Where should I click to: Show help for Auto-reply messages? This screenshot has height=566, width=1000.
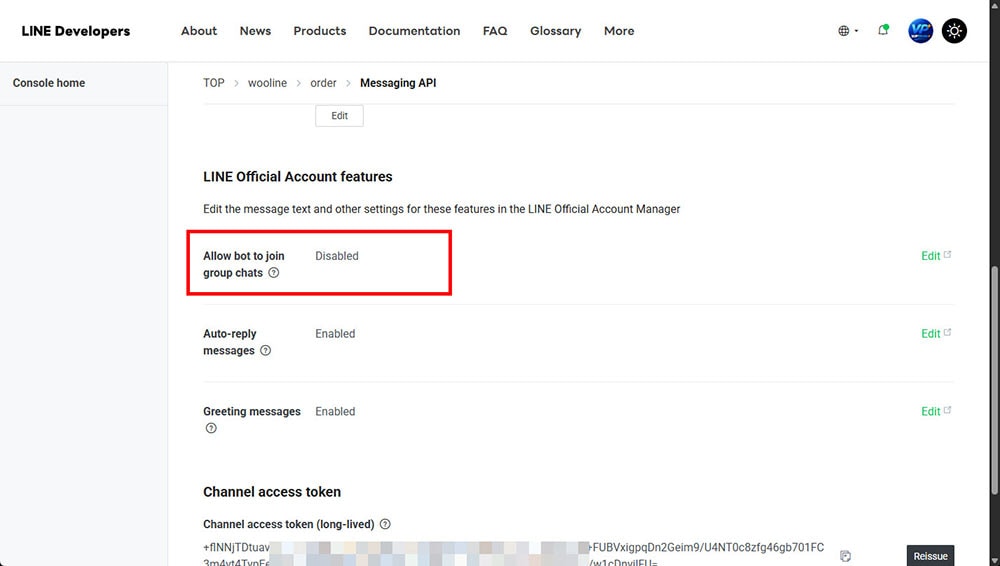coord(265,350)
